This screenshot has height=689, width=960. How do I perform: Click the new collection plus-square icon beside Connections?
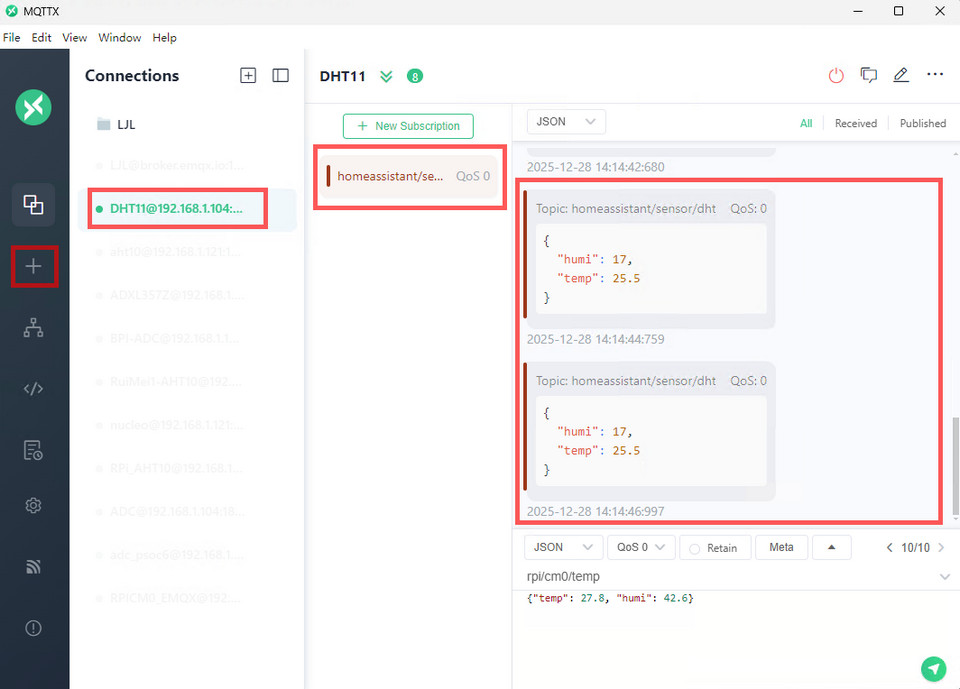tap(248, 75)
